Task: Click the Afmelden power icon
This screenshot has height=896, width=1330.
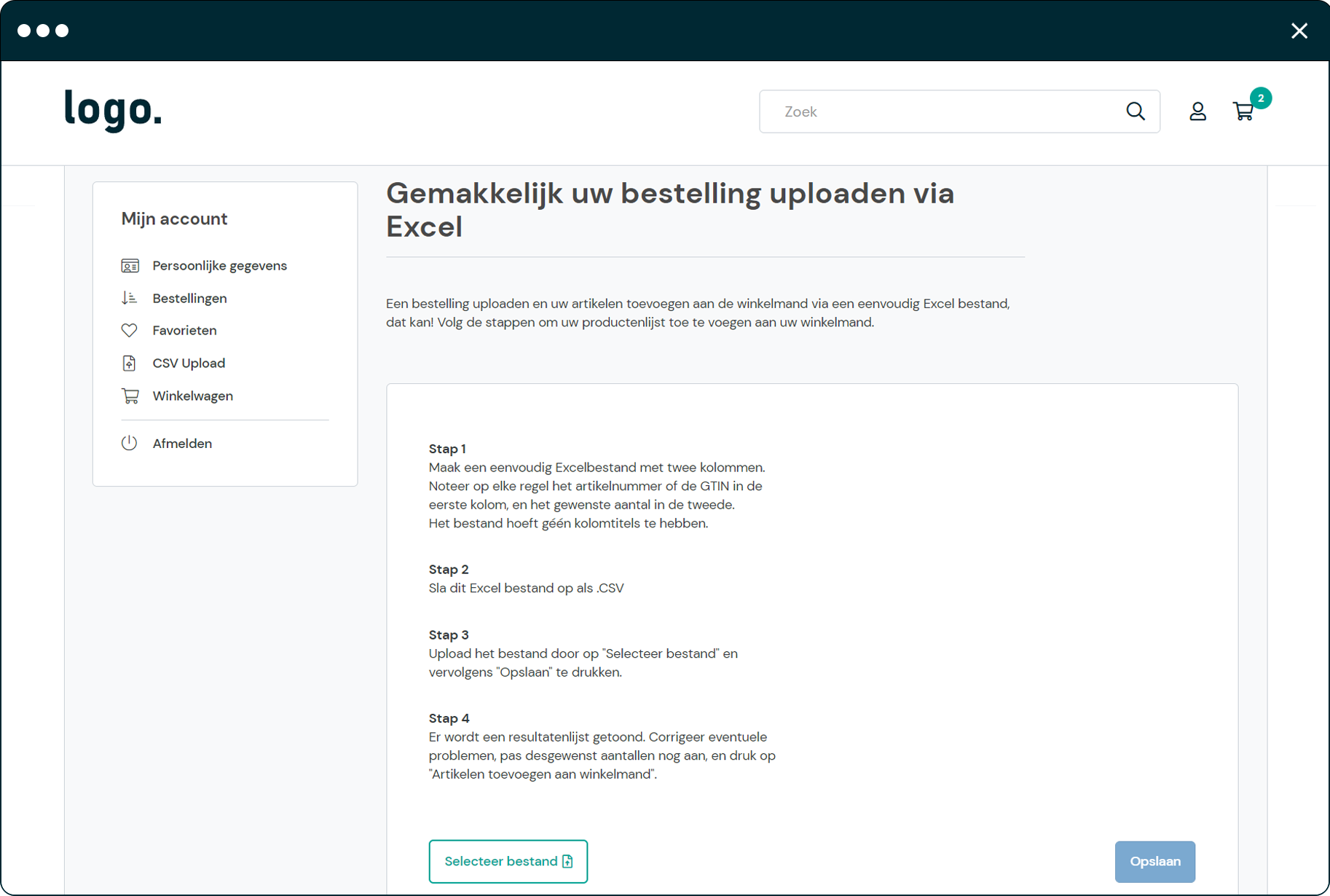Action: click(x=130, y=443)
